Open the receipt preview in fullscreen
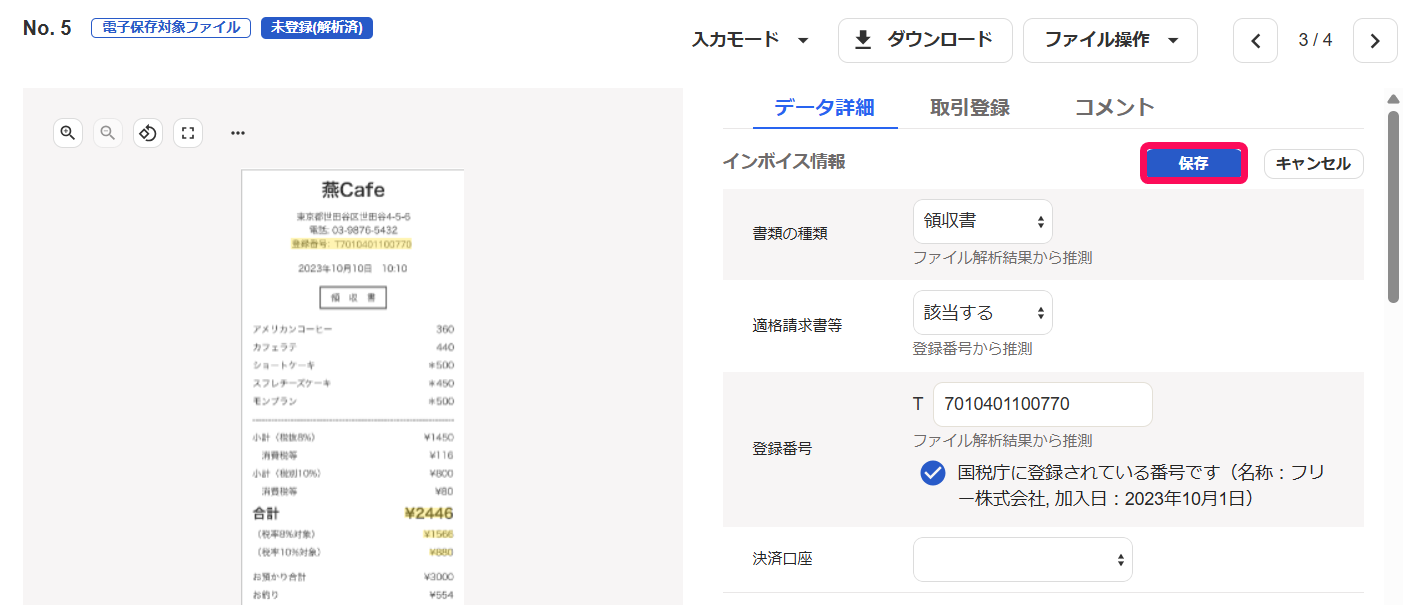 click(188, 133)
